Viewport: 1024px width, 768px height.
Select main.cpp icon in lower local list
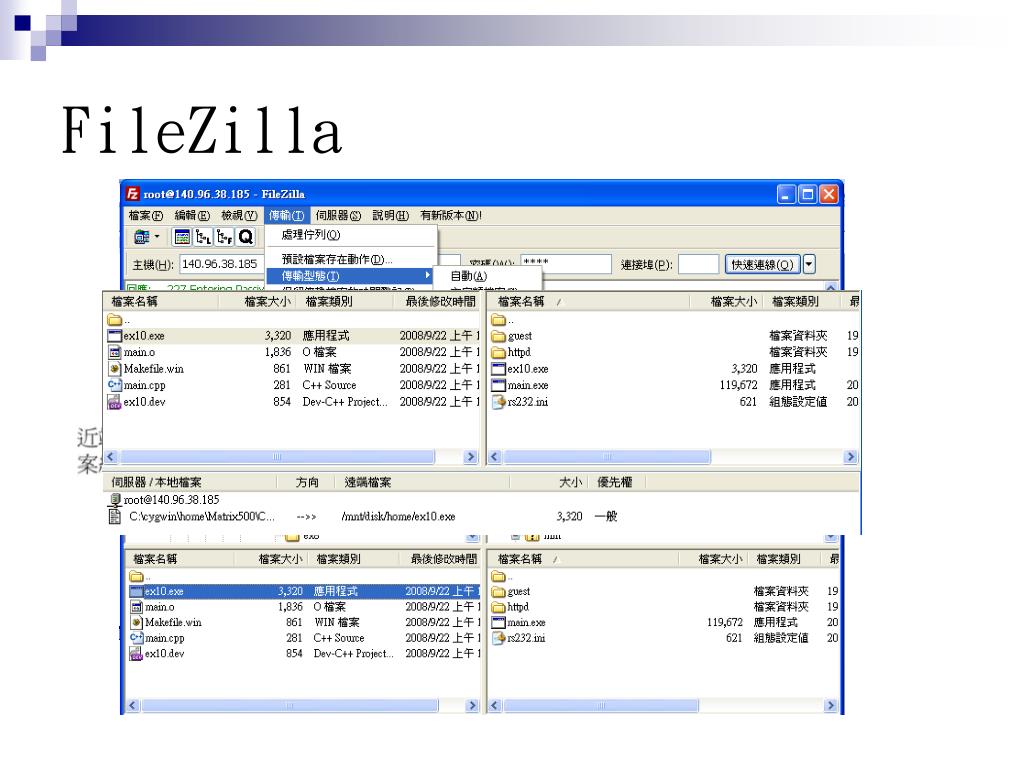(x=136, y=638)
